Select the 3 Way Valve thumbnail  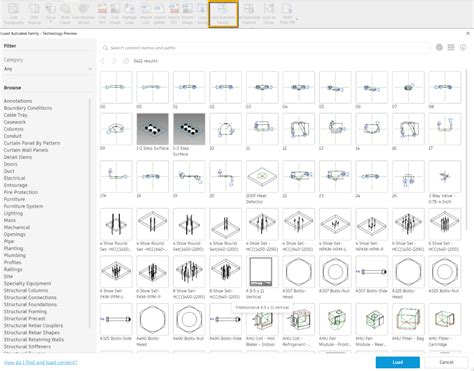445,176
